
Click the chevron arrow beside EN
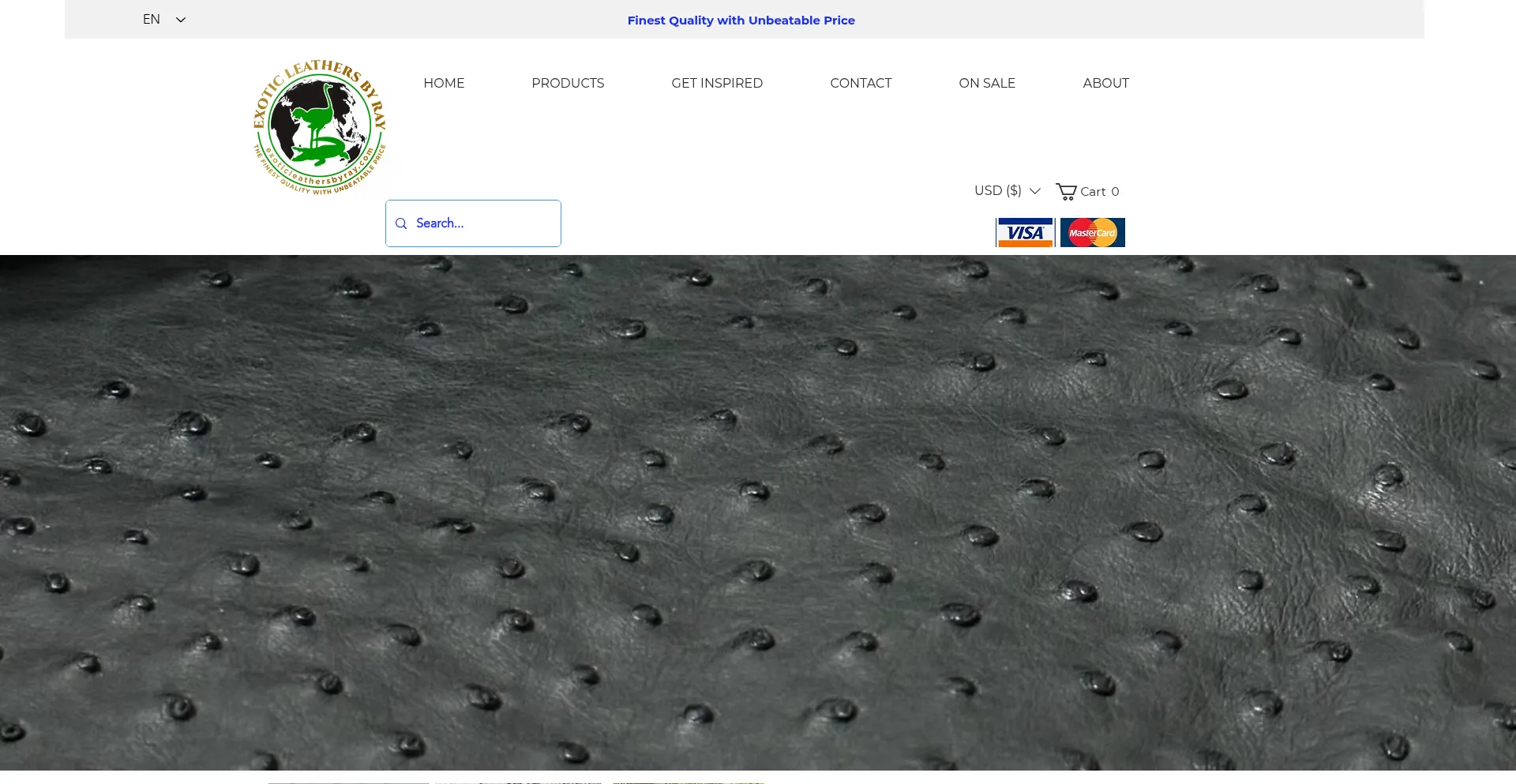pos(181,20)
